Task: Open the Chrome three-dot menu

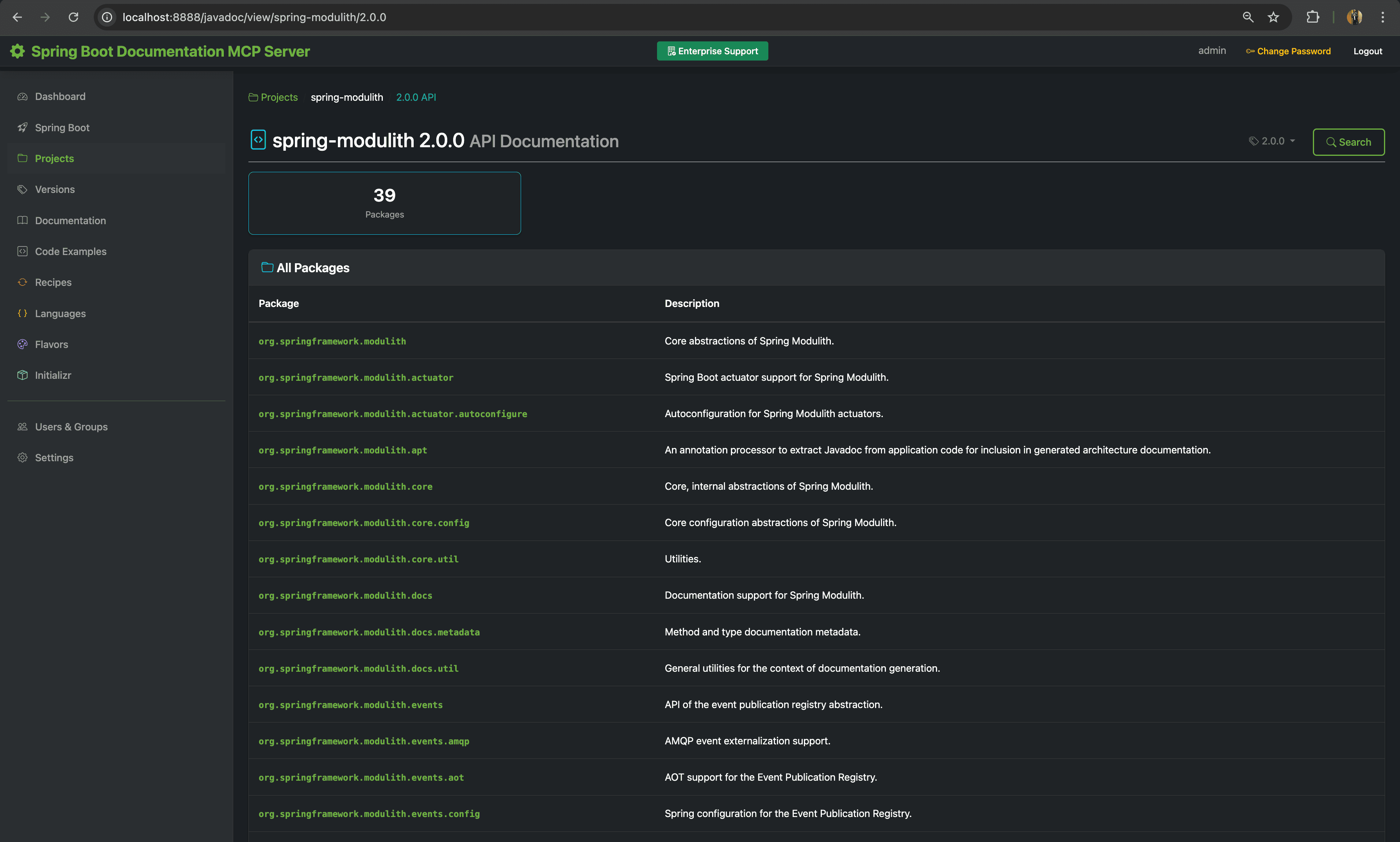Action: click(1383, 17)
